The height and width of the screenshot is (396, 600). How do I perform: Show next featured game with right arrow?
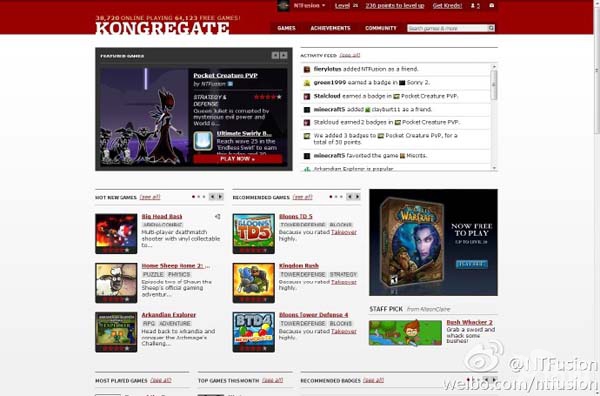[284, 55]
